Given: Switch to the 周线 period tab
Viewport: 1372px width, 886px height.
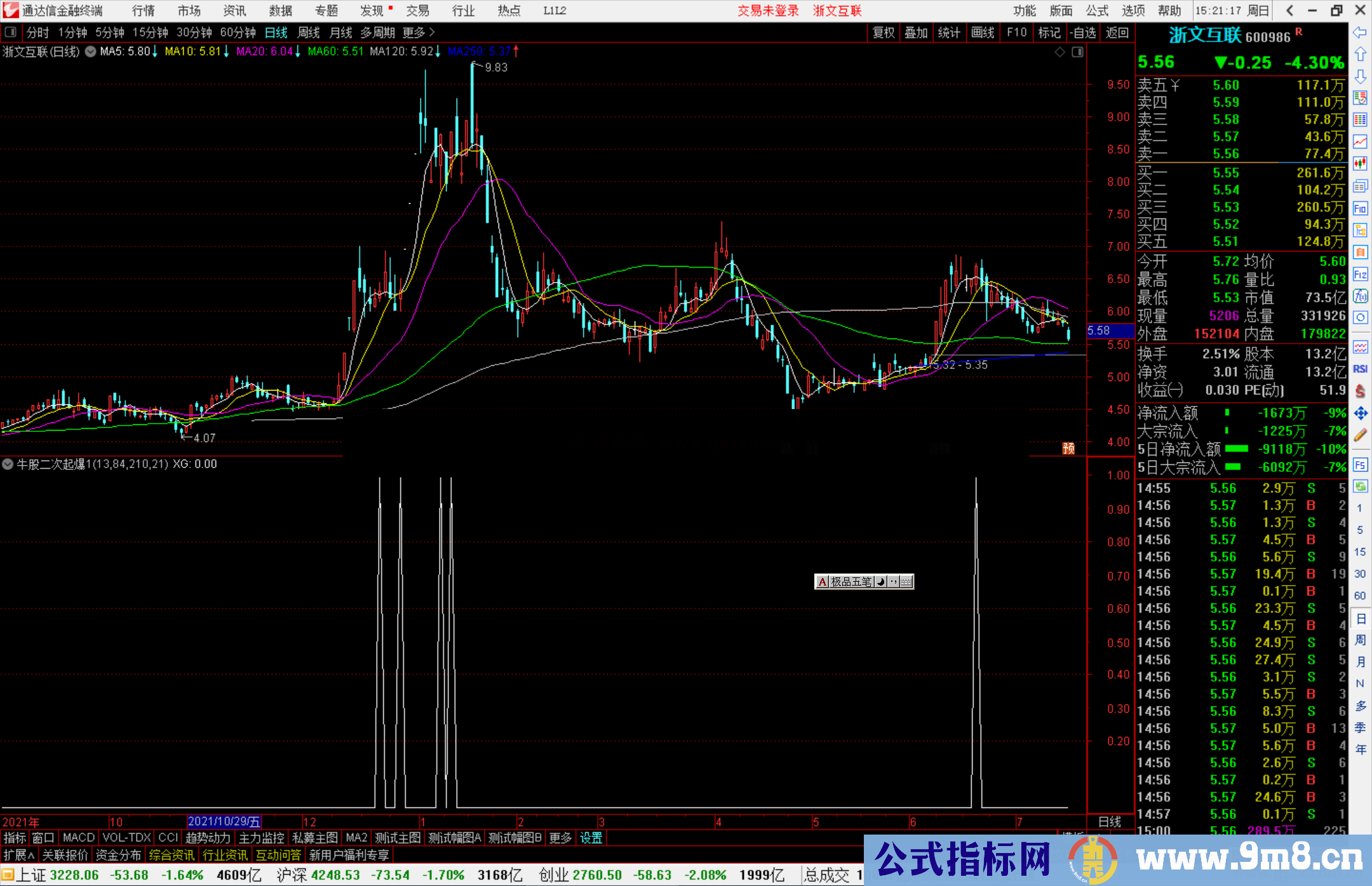Looking at the screenshot, I should pyautogui.click(x=309, y=32).
